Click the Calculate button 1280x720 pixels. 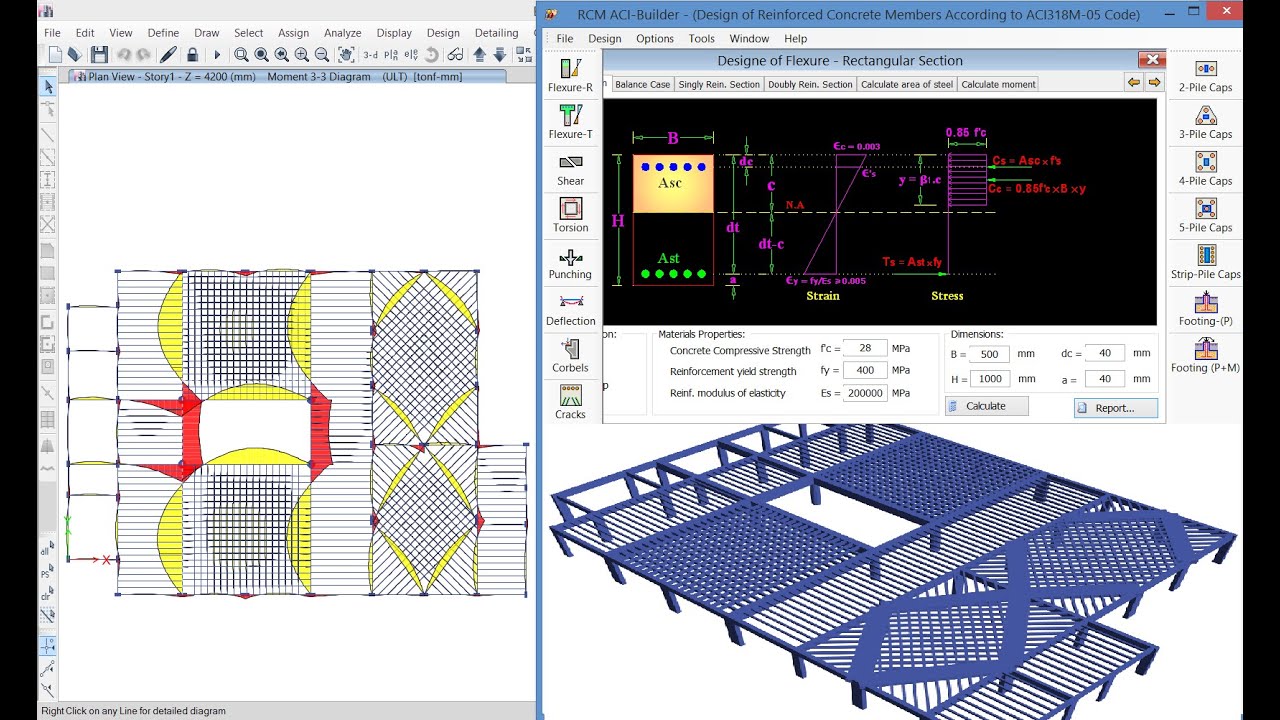point(987,406)
